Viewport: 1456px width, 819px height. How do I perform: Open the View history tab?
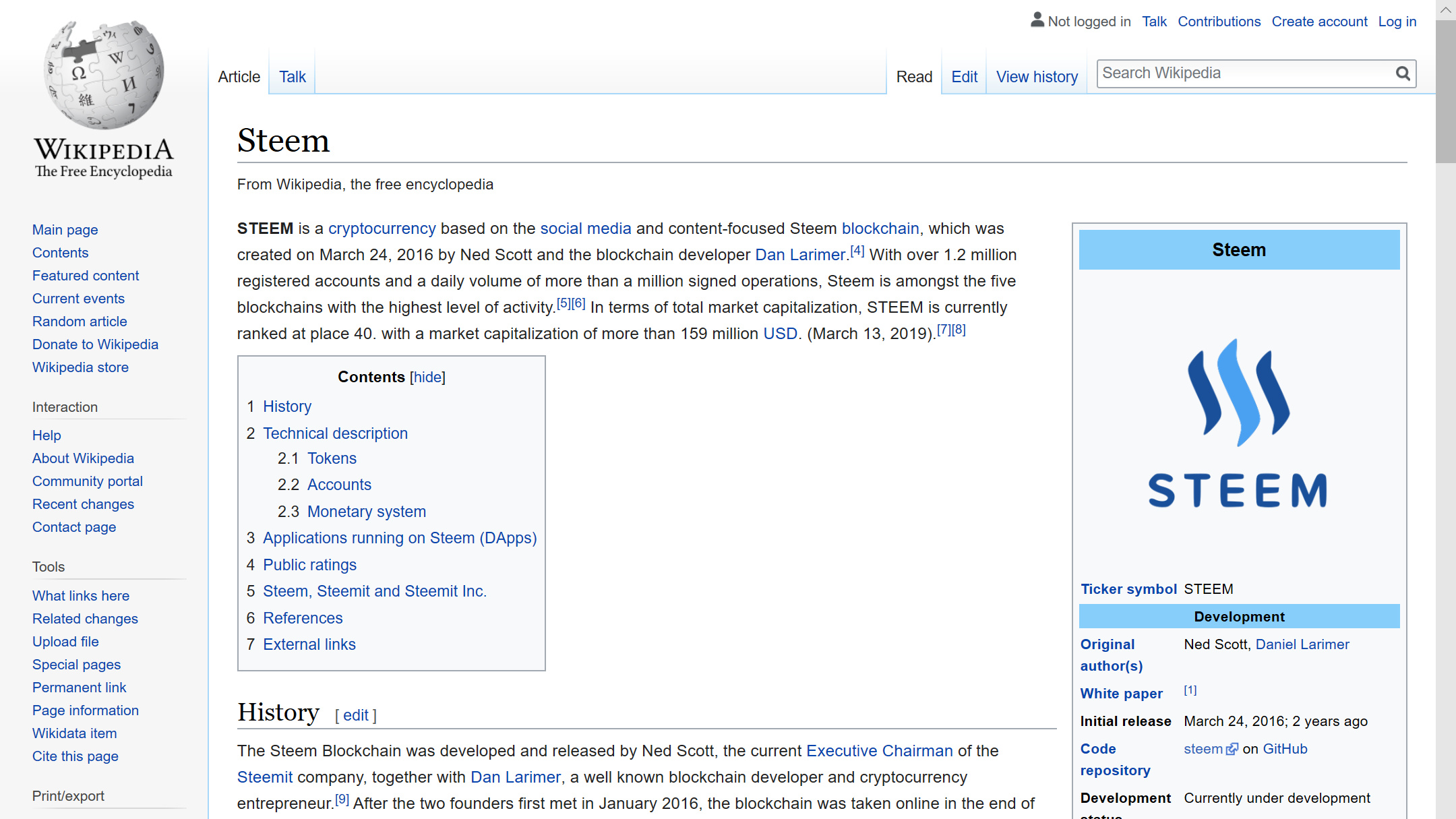point(1037,77)
